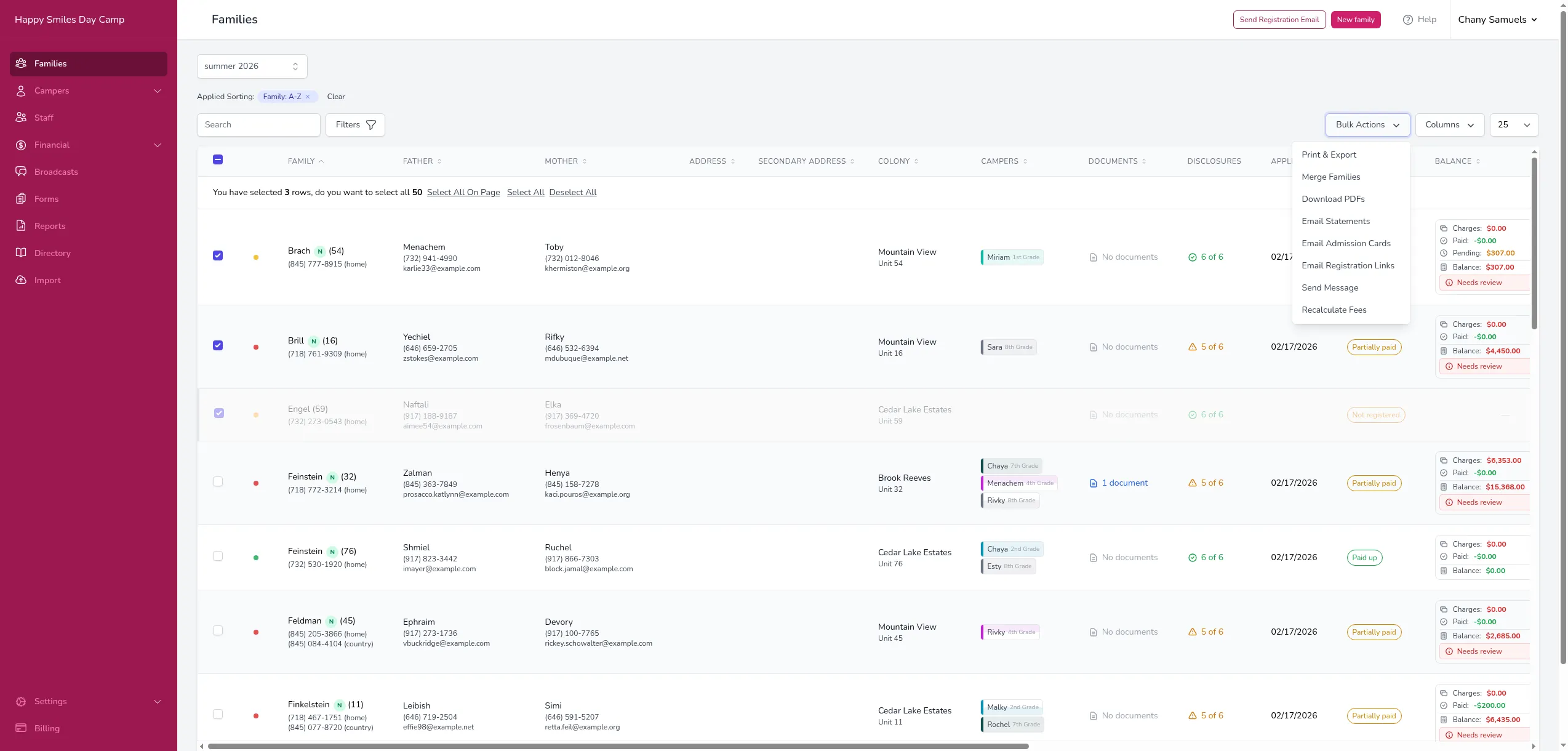Click the Import cloud upload icon
This screenshot has width=1568, height=751.
[x=21, y=280]
